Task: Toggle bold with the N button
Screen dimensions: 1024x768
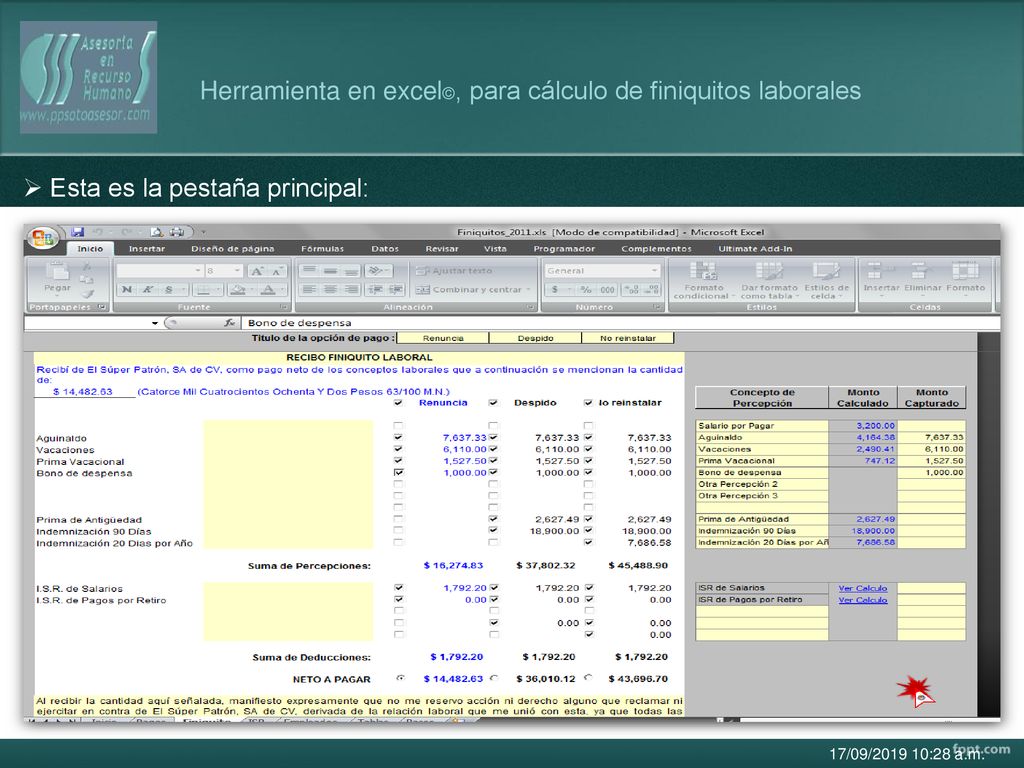Action: pyautogui.click(x=127, y=289)
